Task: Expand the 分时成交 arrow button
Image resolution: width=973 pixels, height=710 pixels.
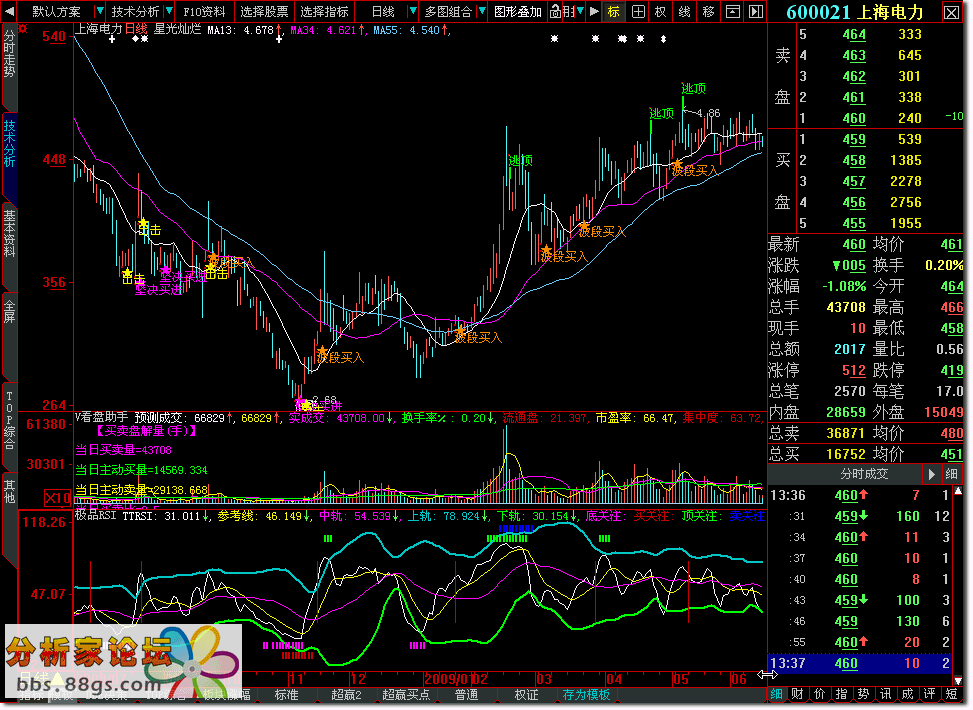Action: pos(931,474)
